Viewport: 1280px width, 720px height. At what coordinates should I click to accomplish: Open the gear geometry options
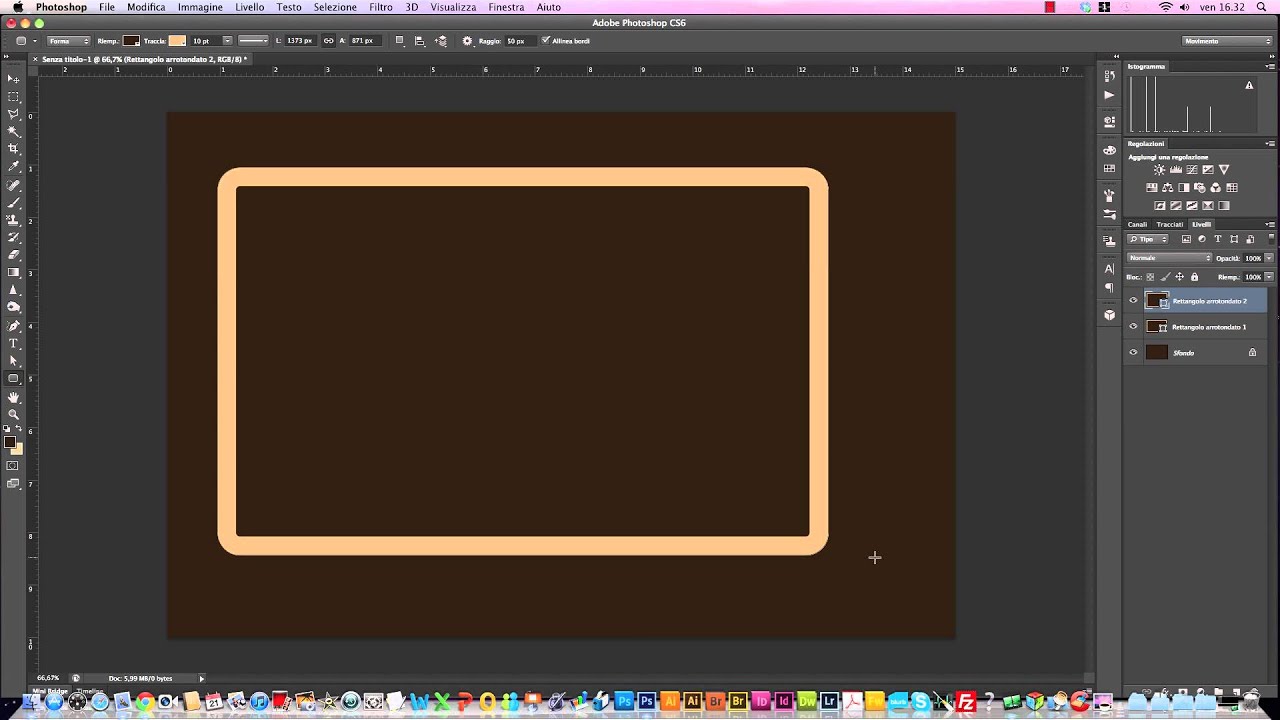pos(467,41)
